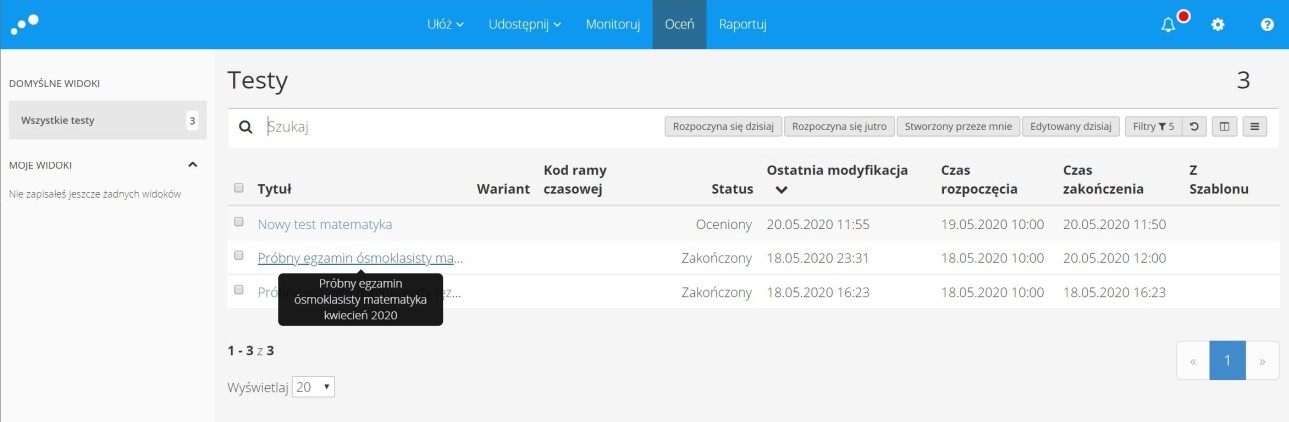The width and height of the screenshot is (1289, 422).
Task: Open the help question mark icon
Action: coord(1267,25)
